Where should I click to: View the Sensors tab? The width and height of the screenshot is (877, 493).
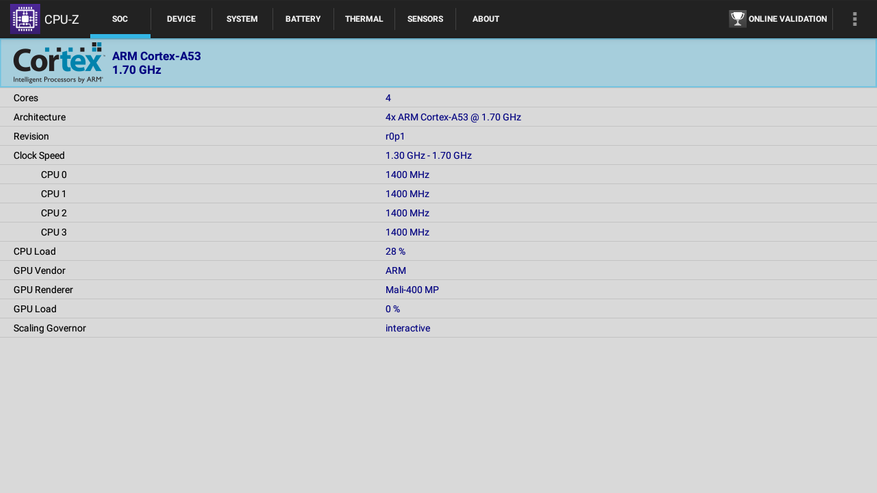click(425, 19)
